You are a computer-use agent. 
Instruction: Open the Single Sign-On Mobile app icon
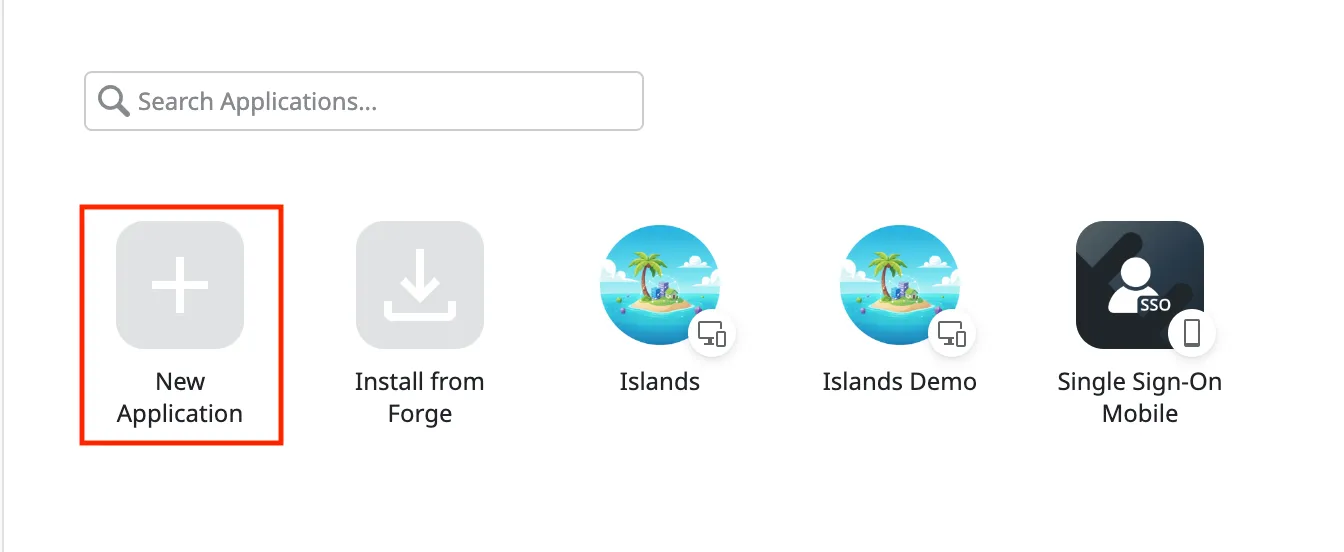pyautogui.click(x=1140, y=285)
